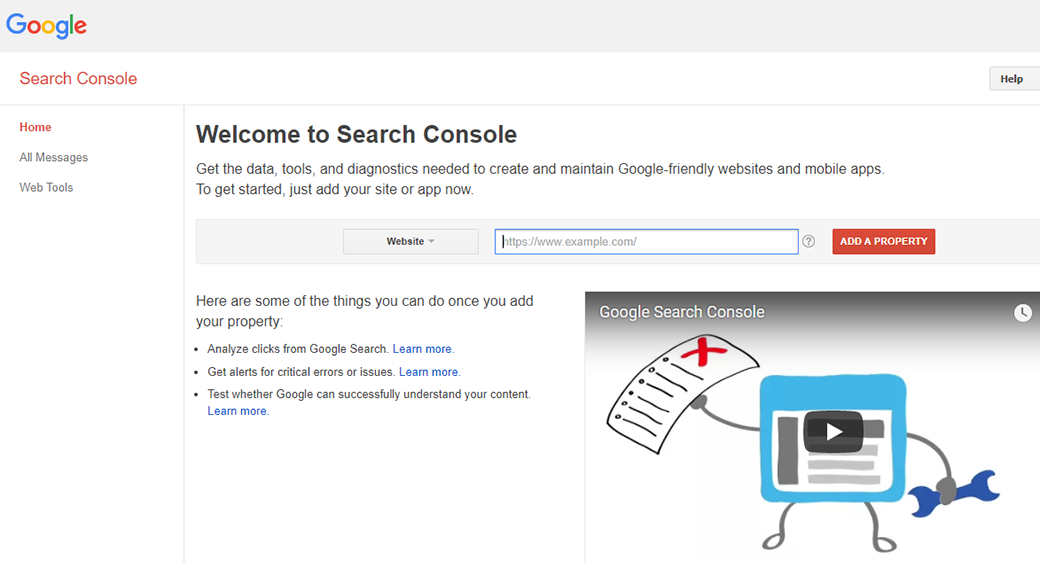Click the Help button
Screen dimensions: 1040x563
coord(1012,79)
